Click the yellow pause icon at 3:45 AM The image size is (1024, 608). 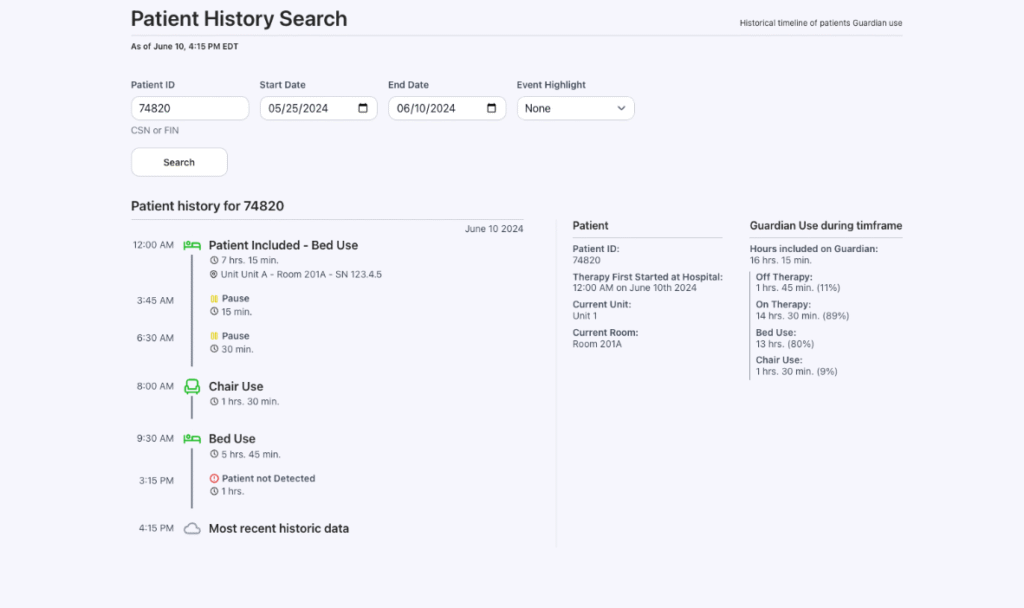(x=214, y=299)
